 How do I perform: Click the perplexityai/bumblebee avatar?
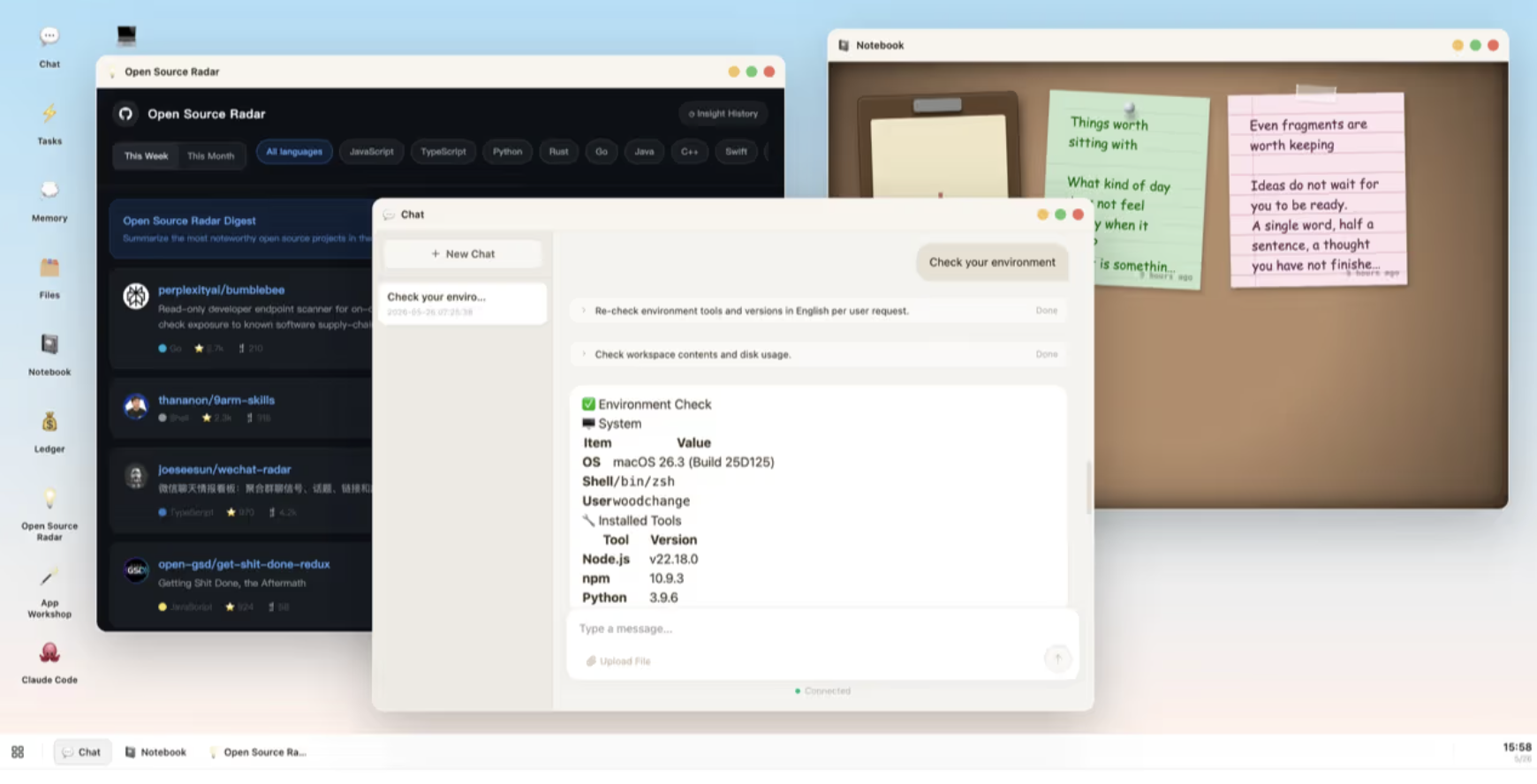coord(135,296)
